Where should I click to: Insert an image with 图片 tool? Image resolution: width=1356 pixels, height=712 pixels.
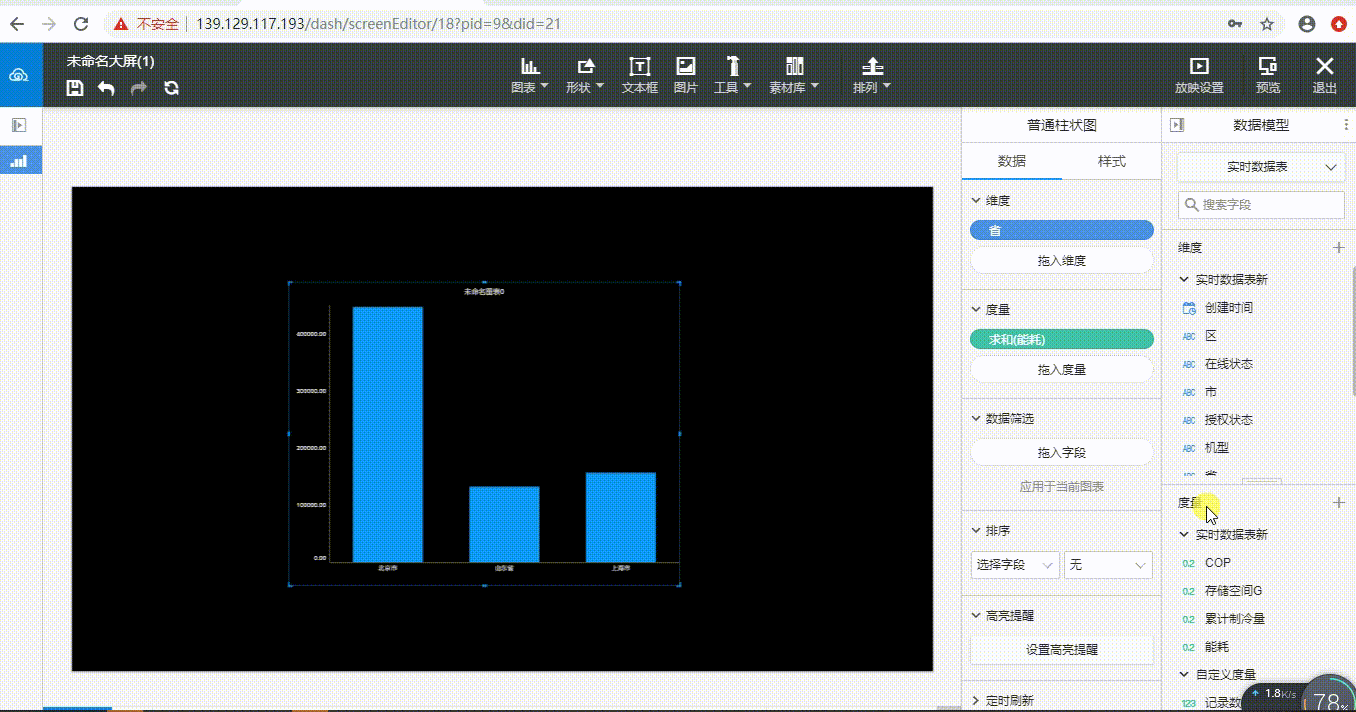[686, 76]
